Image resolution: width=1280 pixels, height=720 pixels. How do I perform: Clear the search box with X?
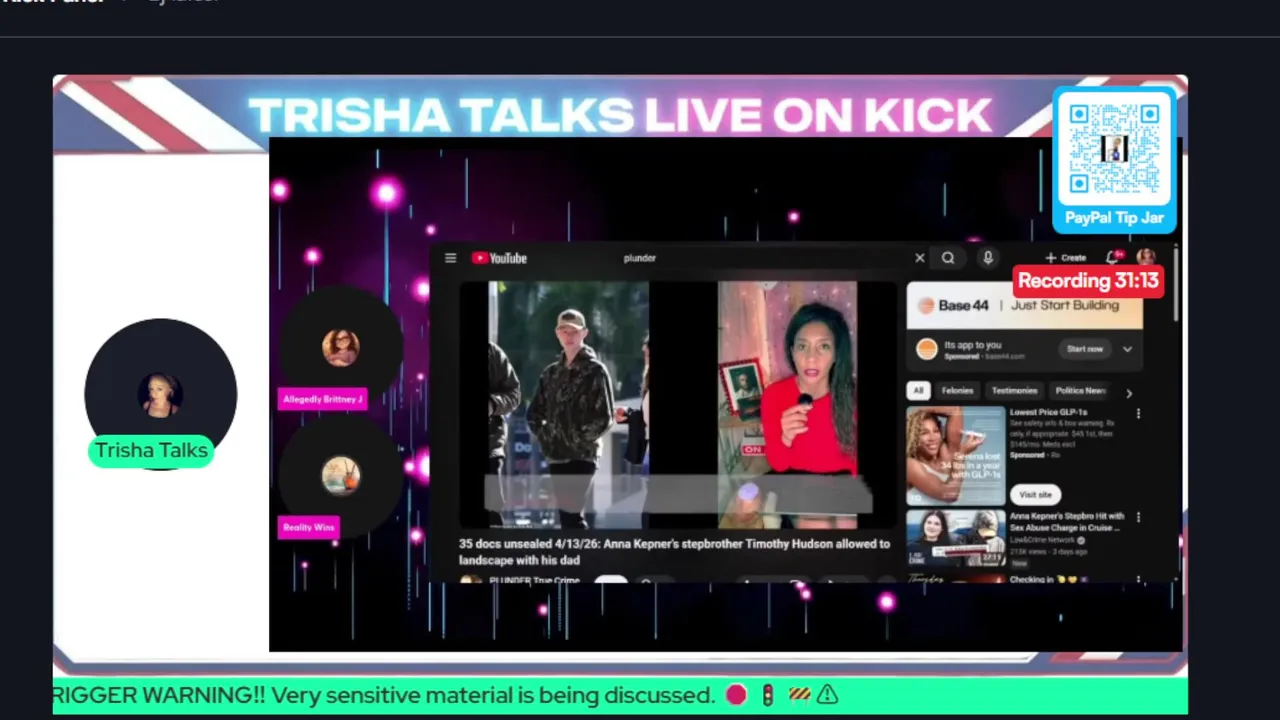[x=920, y=258]
